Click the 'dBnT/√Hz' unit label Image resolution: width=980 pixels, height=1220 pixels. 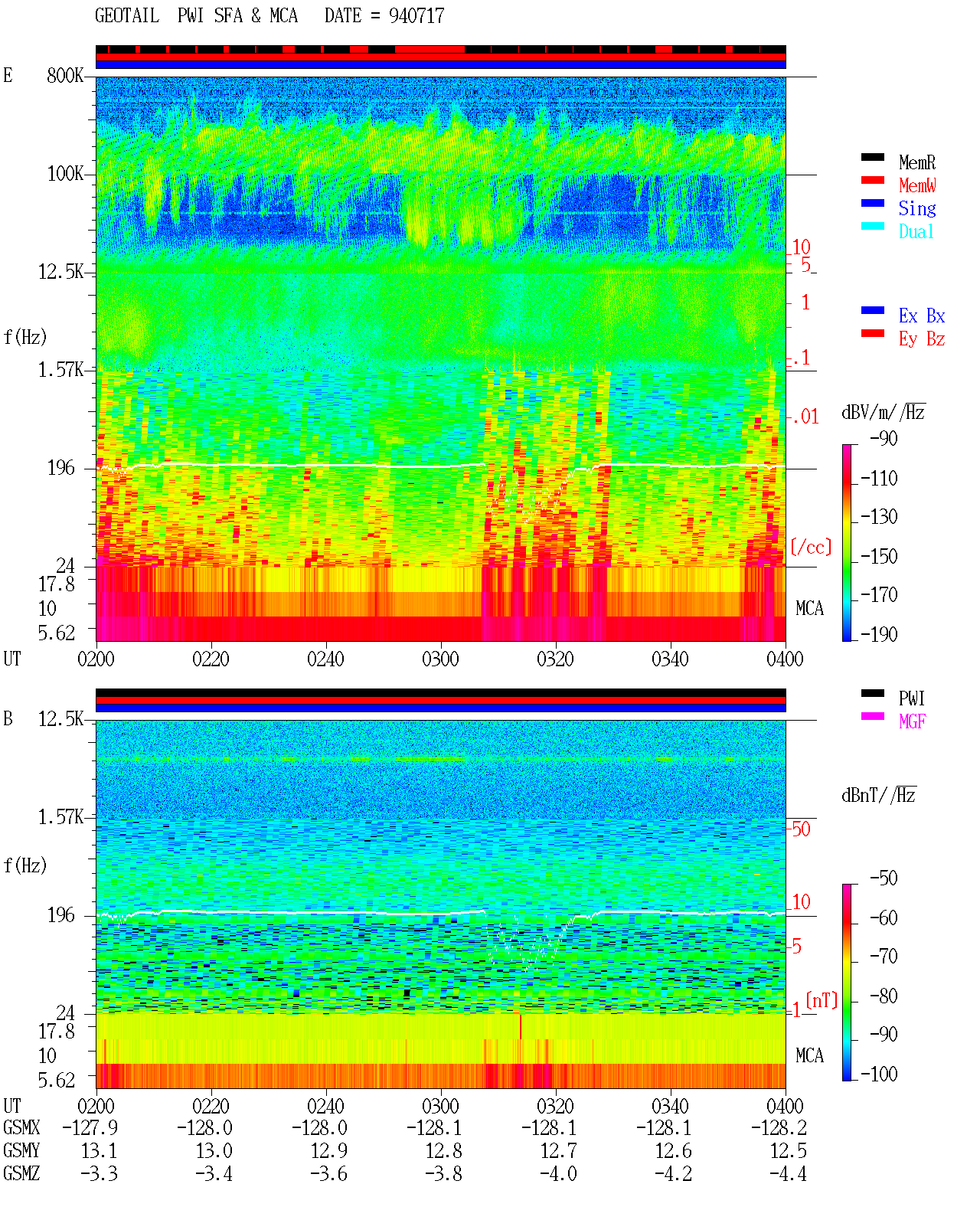[x=879, y=796]
